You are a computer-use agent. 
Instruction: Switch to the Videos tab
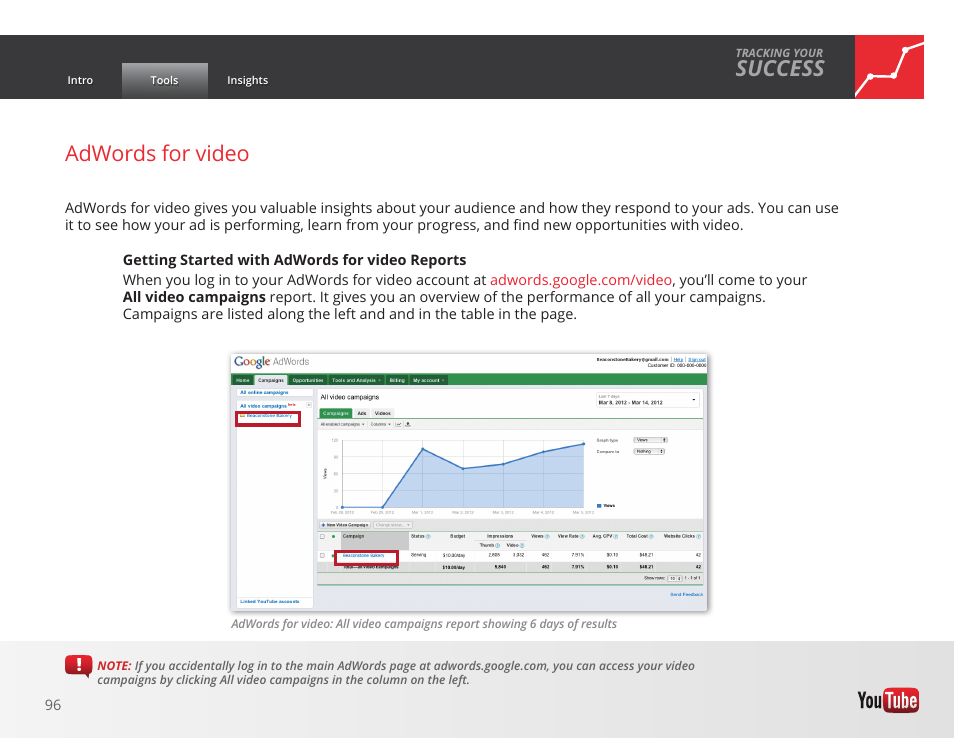point(382,413)
